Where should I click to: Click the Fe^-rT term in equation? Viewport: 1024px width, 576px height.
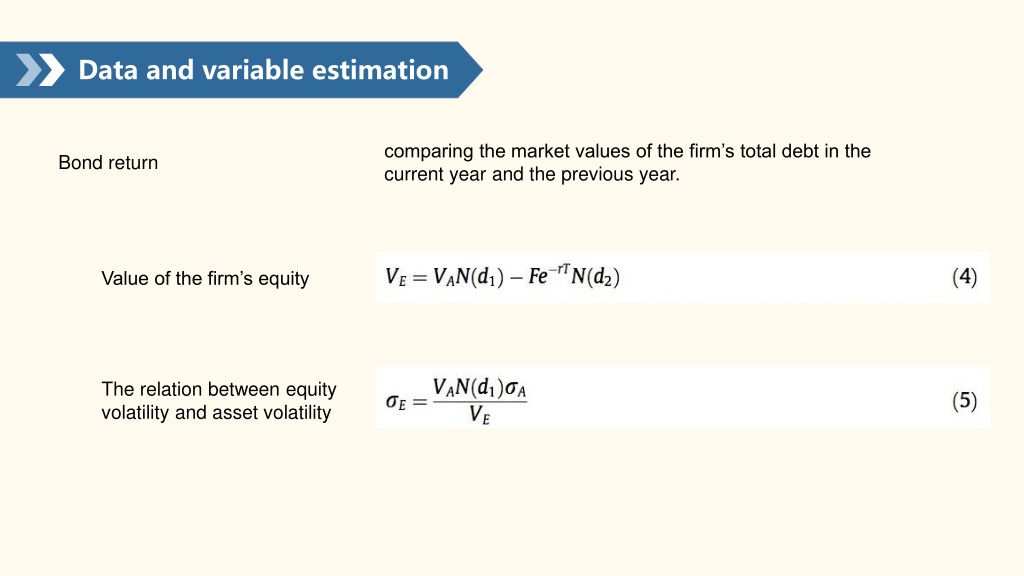[549, 275]
